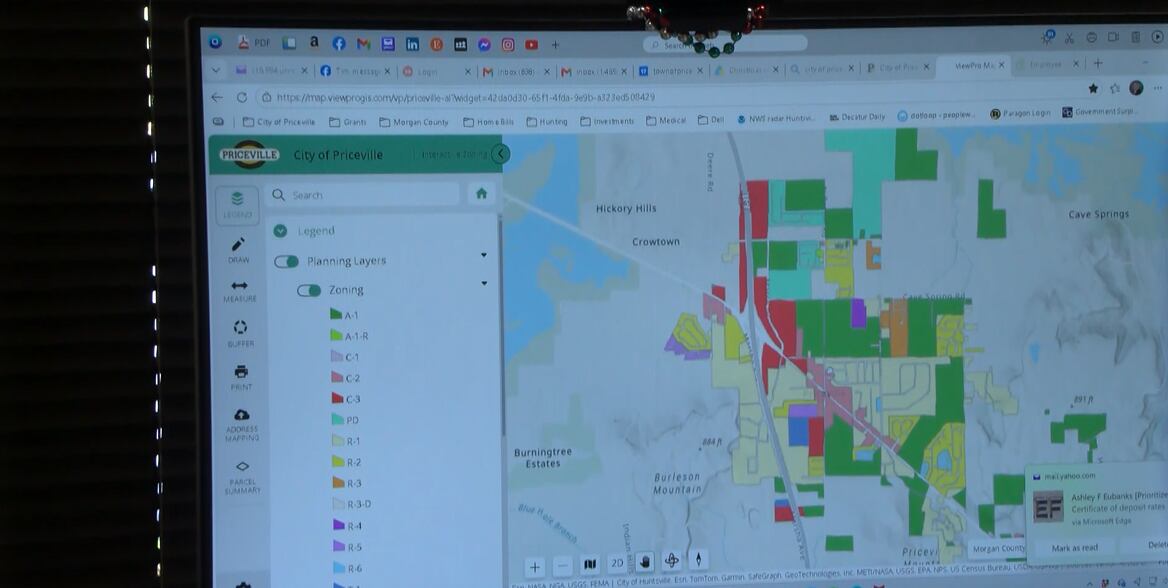Screen dimensions: 1168x588
Task: Expand Planning Layers dropdown arrow
Action: pos(483,256)
